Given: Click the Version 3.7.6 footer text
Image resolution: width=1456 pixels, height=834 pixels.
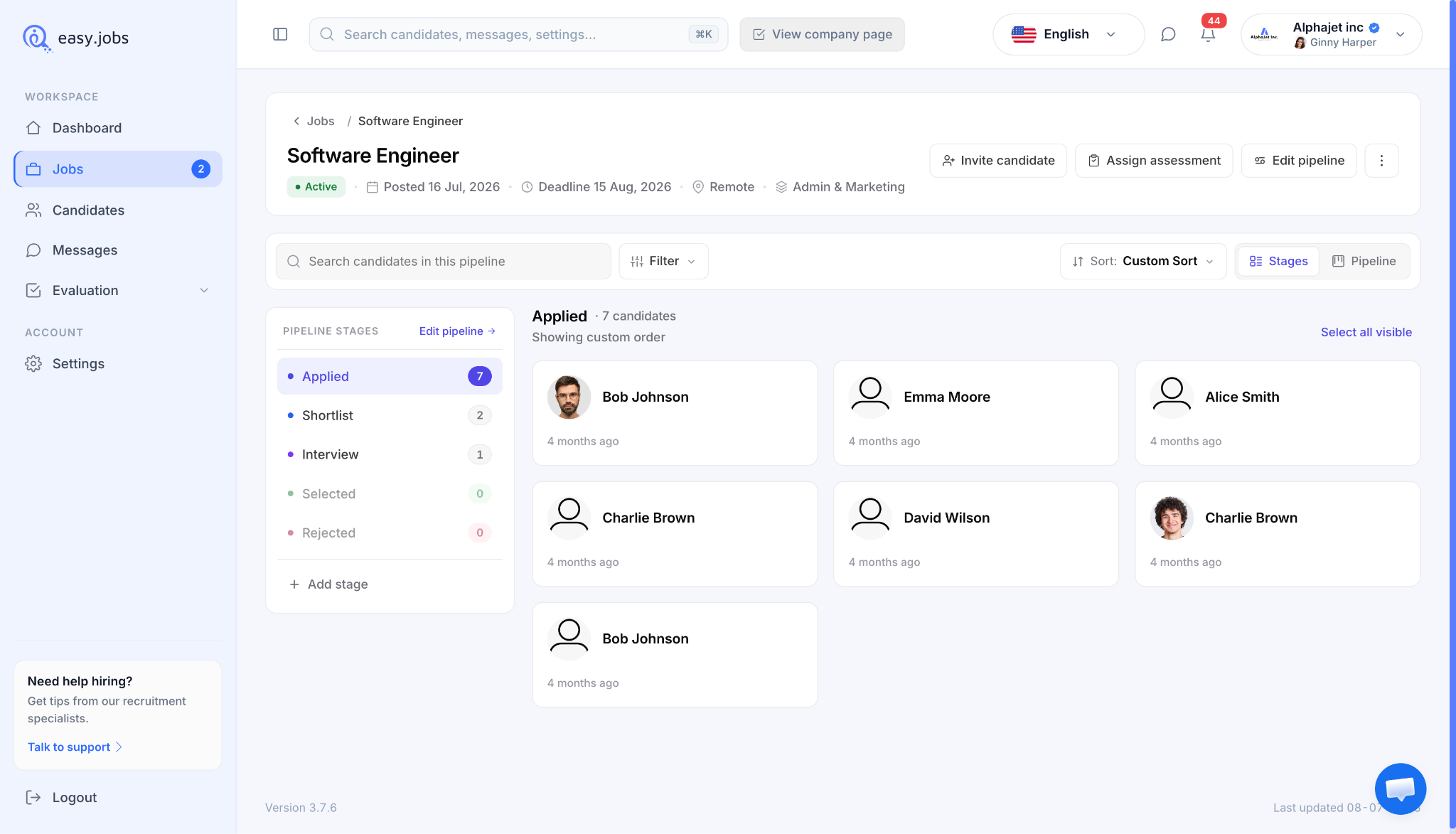Looking at the screenshot, I should (x=301, y=808).
